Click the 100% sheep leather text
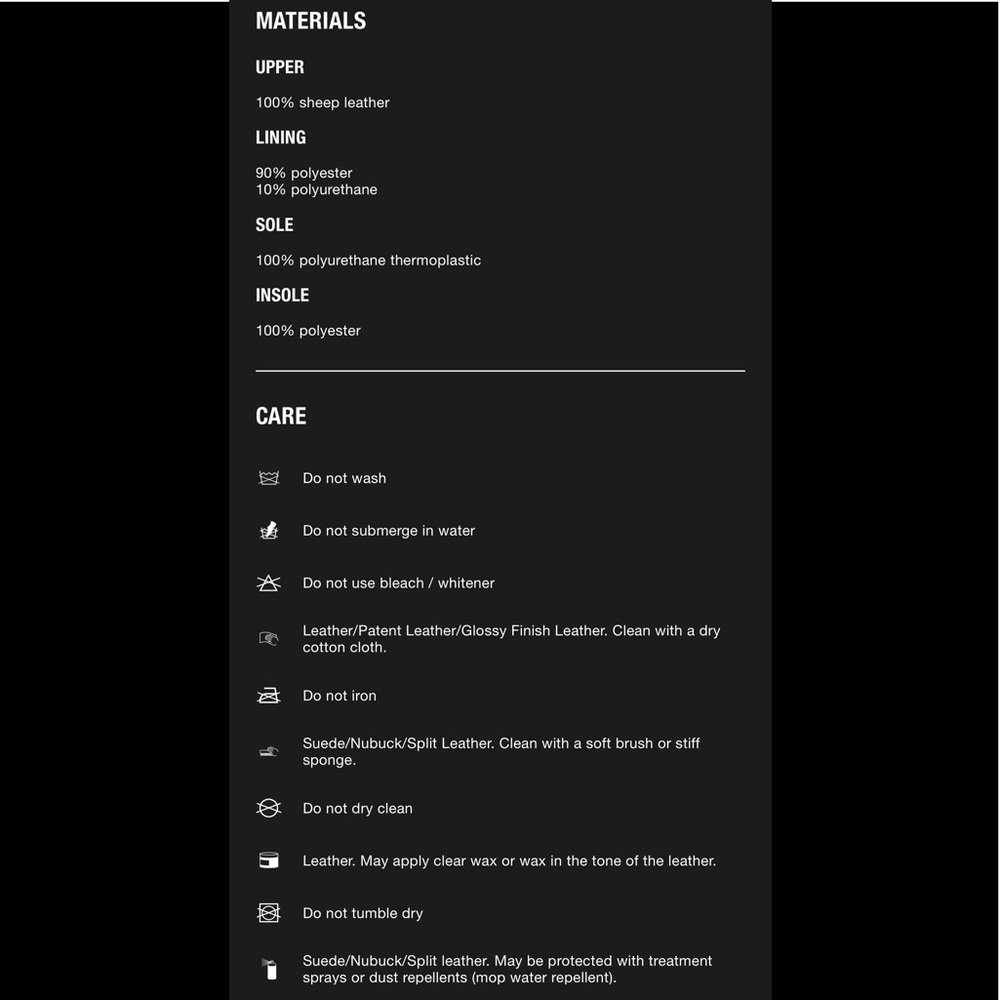This screenshot has width=1000, height=1000. pyautogui.click(x=322, y=103)
